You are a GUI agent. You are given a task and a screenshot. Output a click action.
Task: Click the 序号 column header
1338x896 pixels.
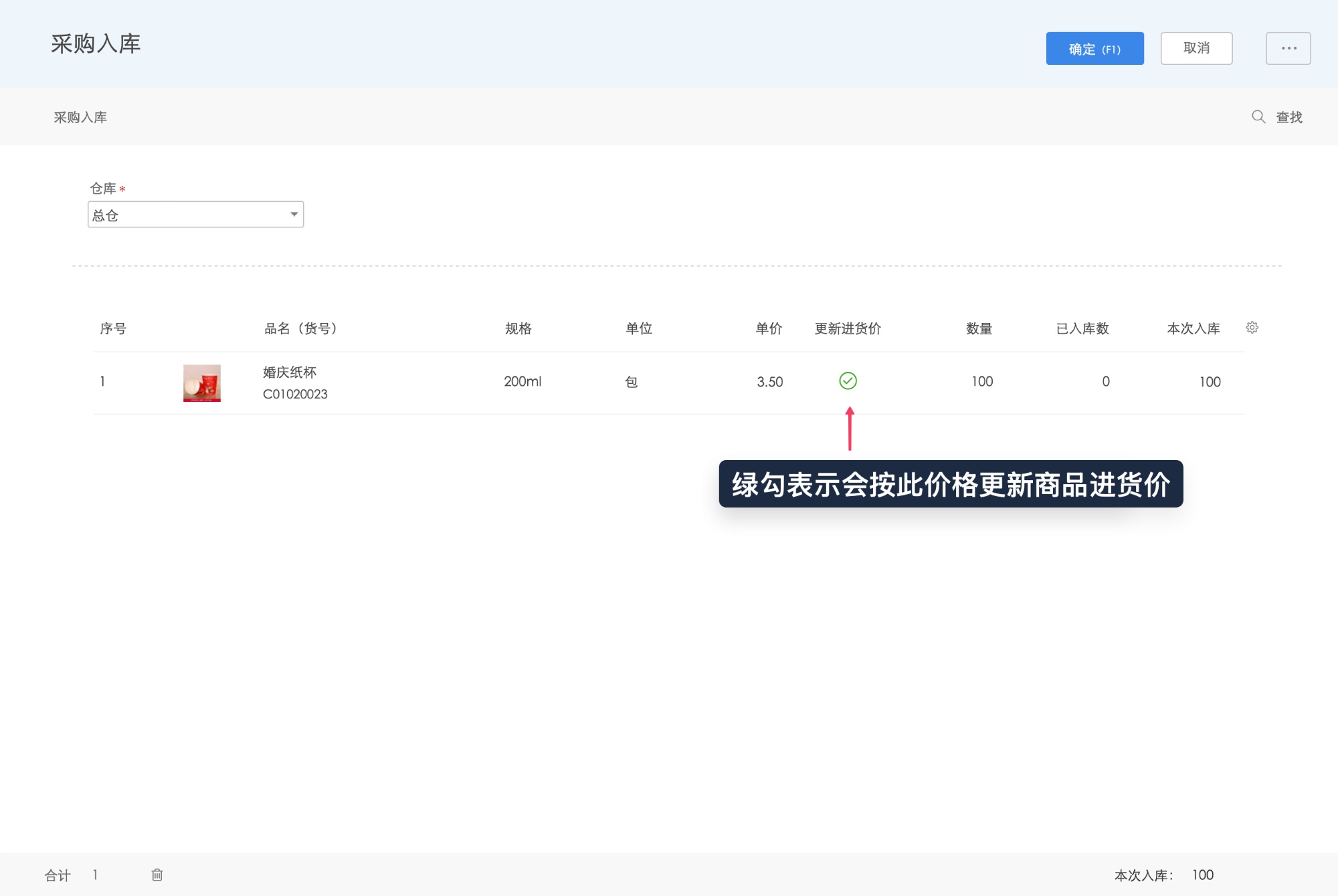point(113,328)
